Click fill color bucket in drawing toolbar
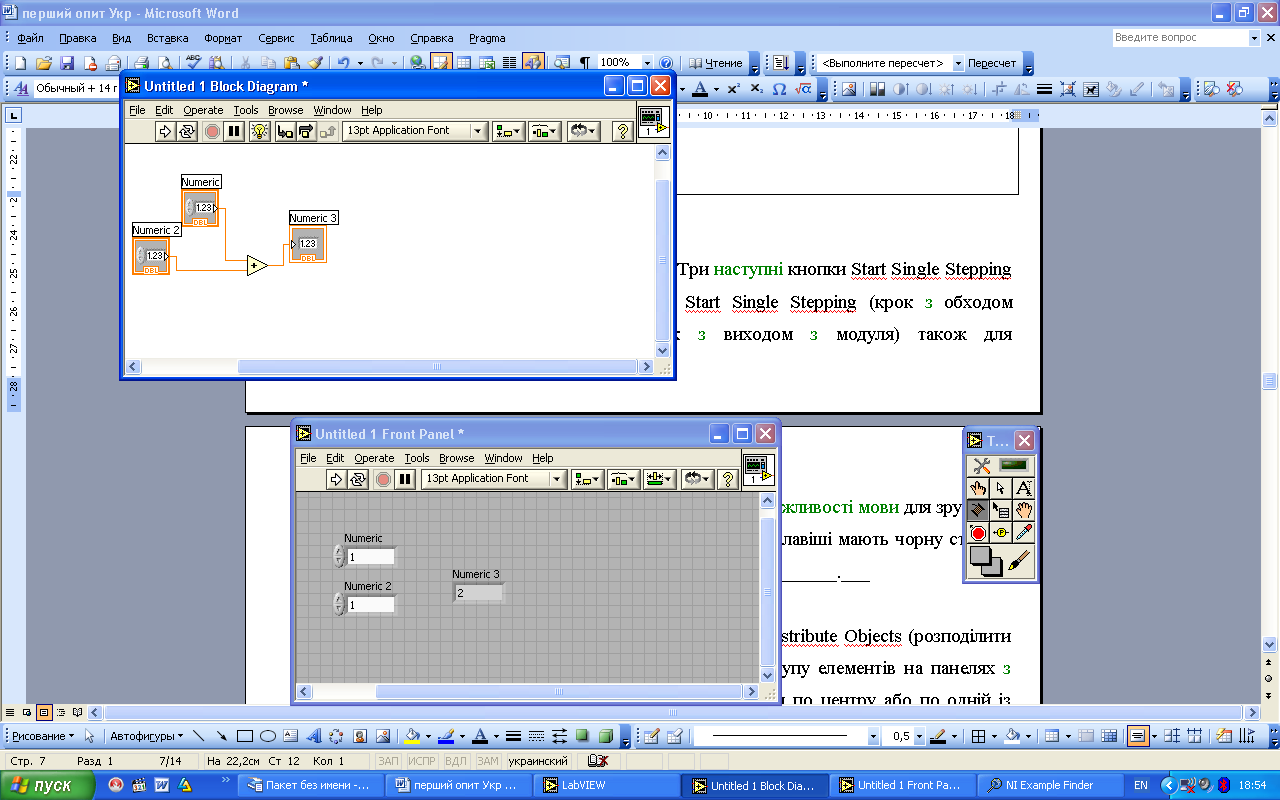The height and width of the screenshot is (800, 1280). pos(411,736)
